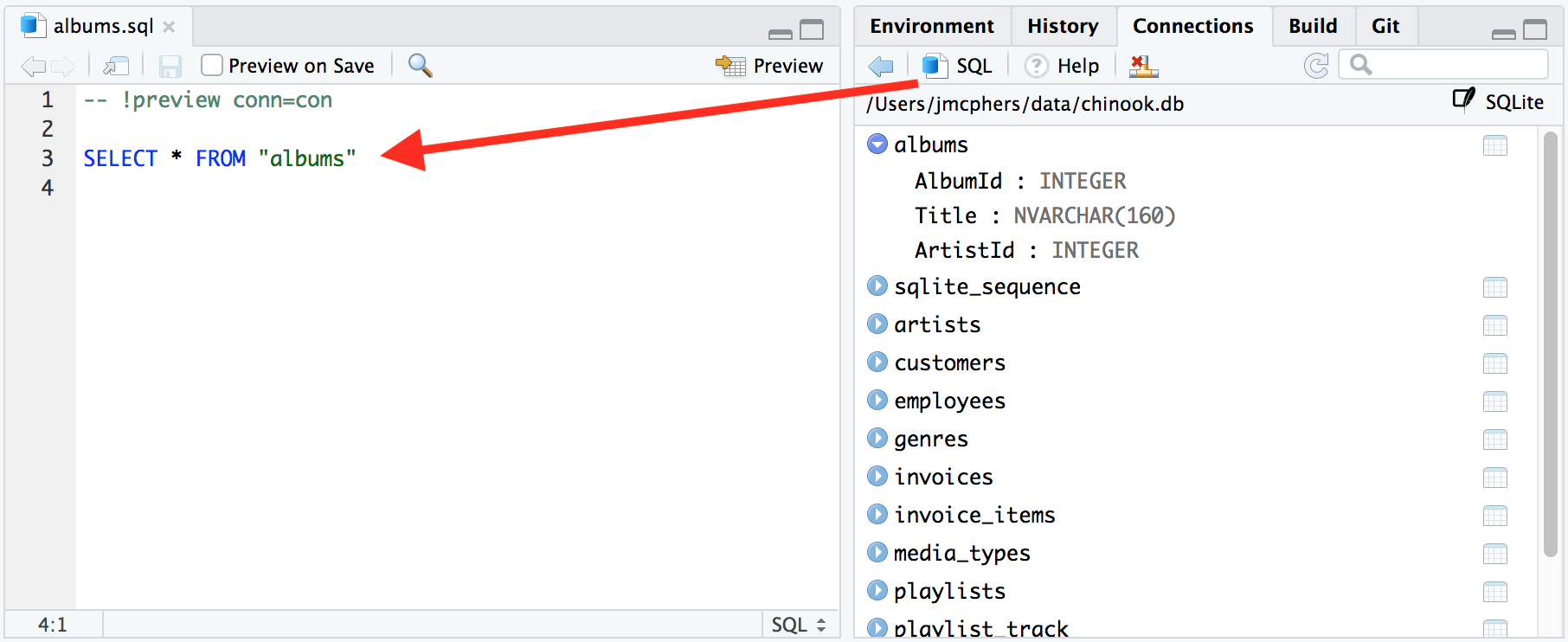The height and width of the screenshot is (642, 1568).
Task: Click the find/replace magnifier icon in editor toolbar
Action: (420, 66)
